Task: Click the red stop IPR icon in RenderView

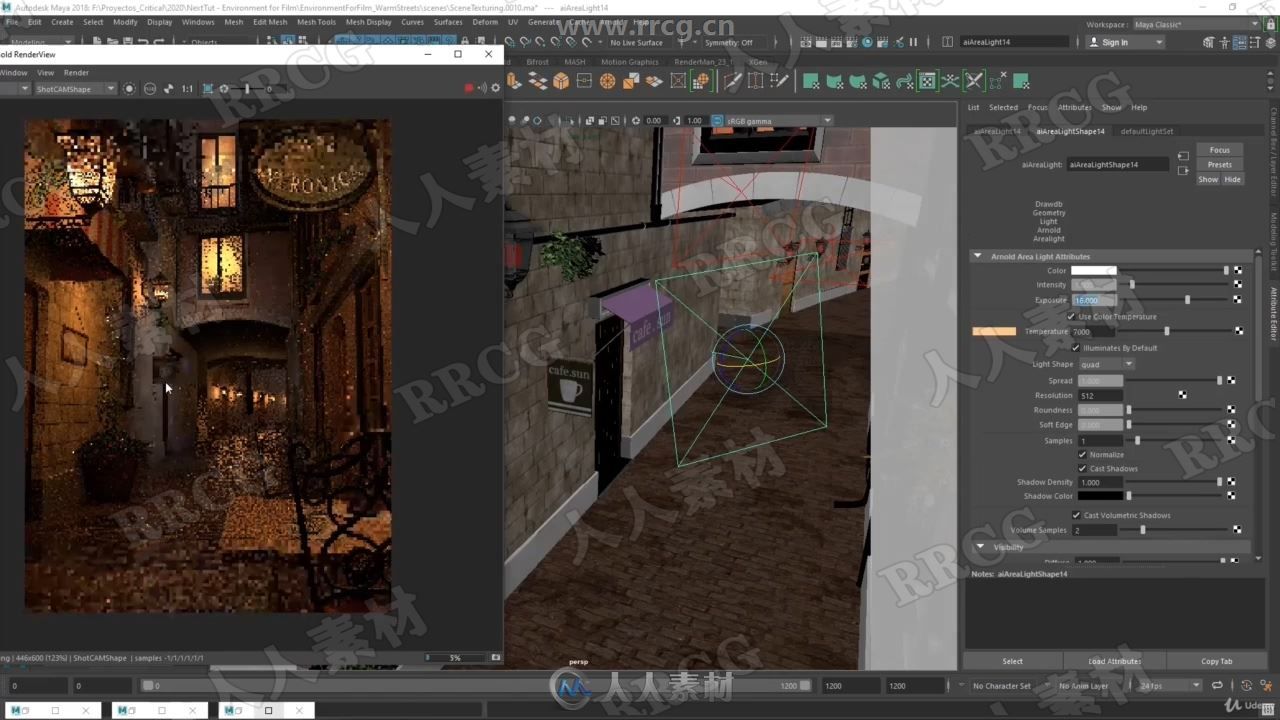Action: coord(468,88)
